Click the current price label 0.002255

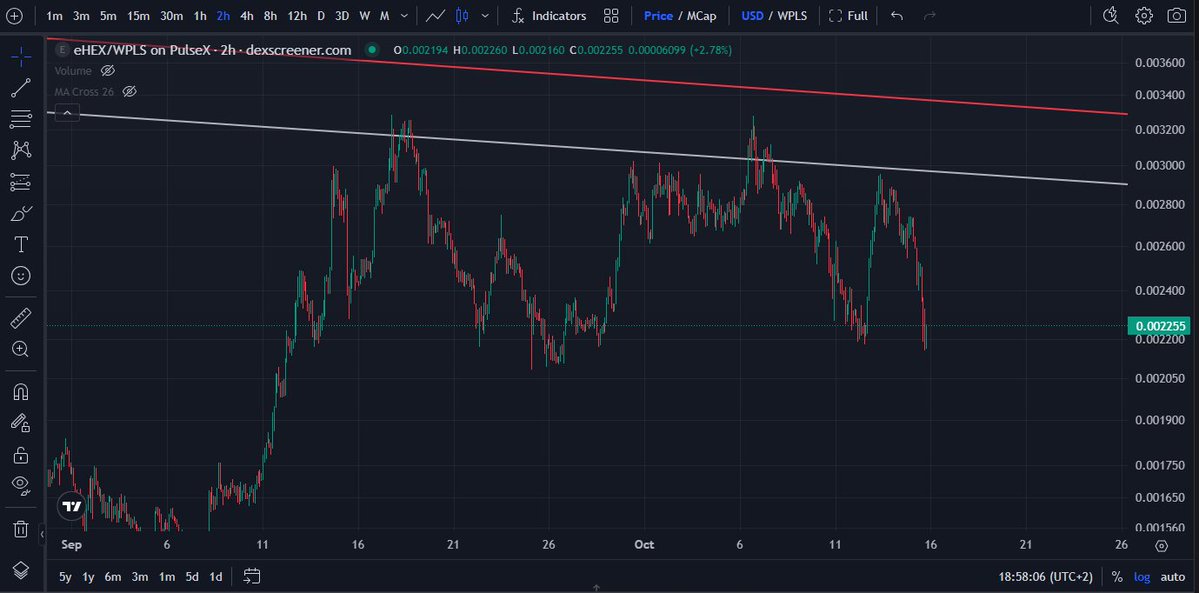point(1160,326)
